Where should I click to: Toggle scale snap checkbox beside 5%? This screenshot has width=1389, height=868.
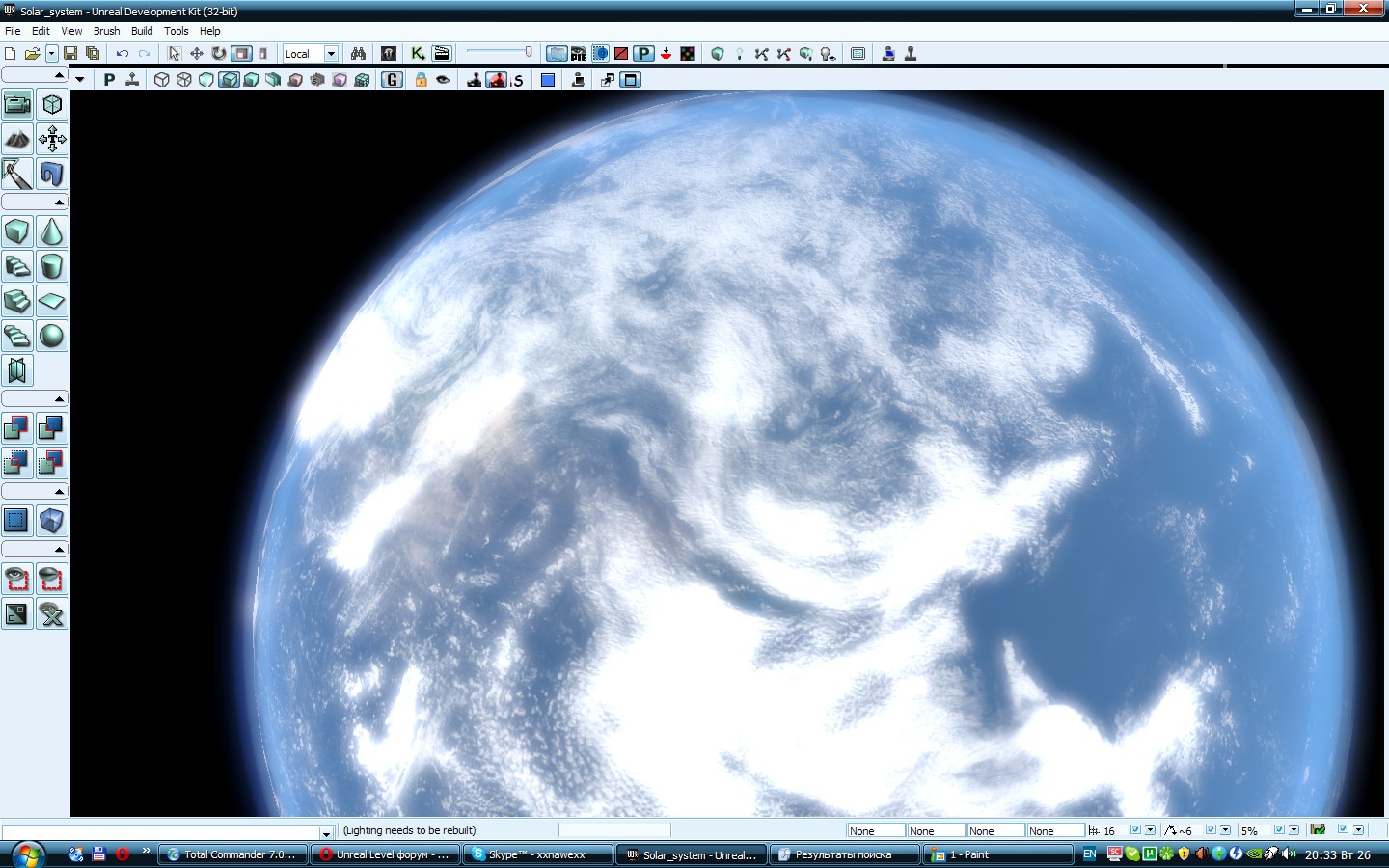1279,829
